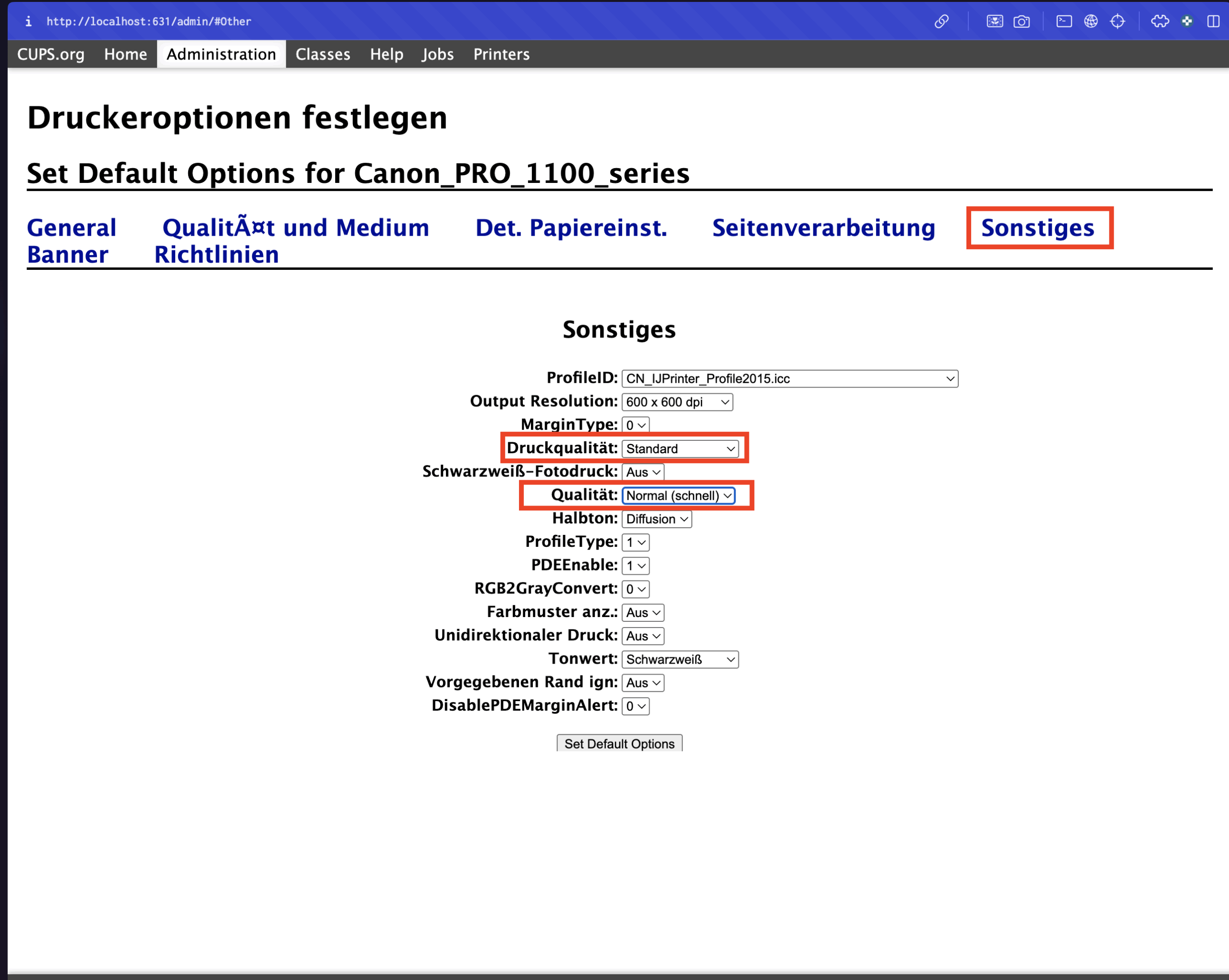Click the globe network icon

(x=1090, y=21)
